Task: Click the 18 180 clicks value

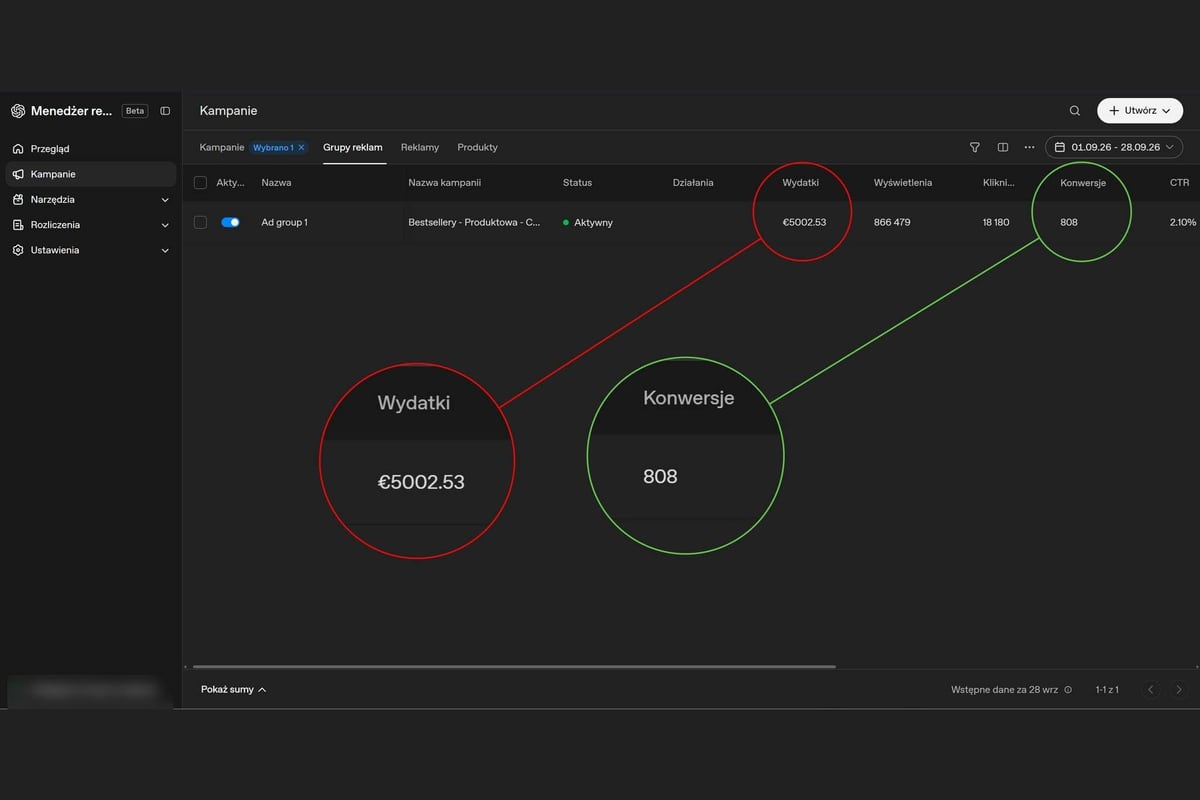Action: (996, 222)
